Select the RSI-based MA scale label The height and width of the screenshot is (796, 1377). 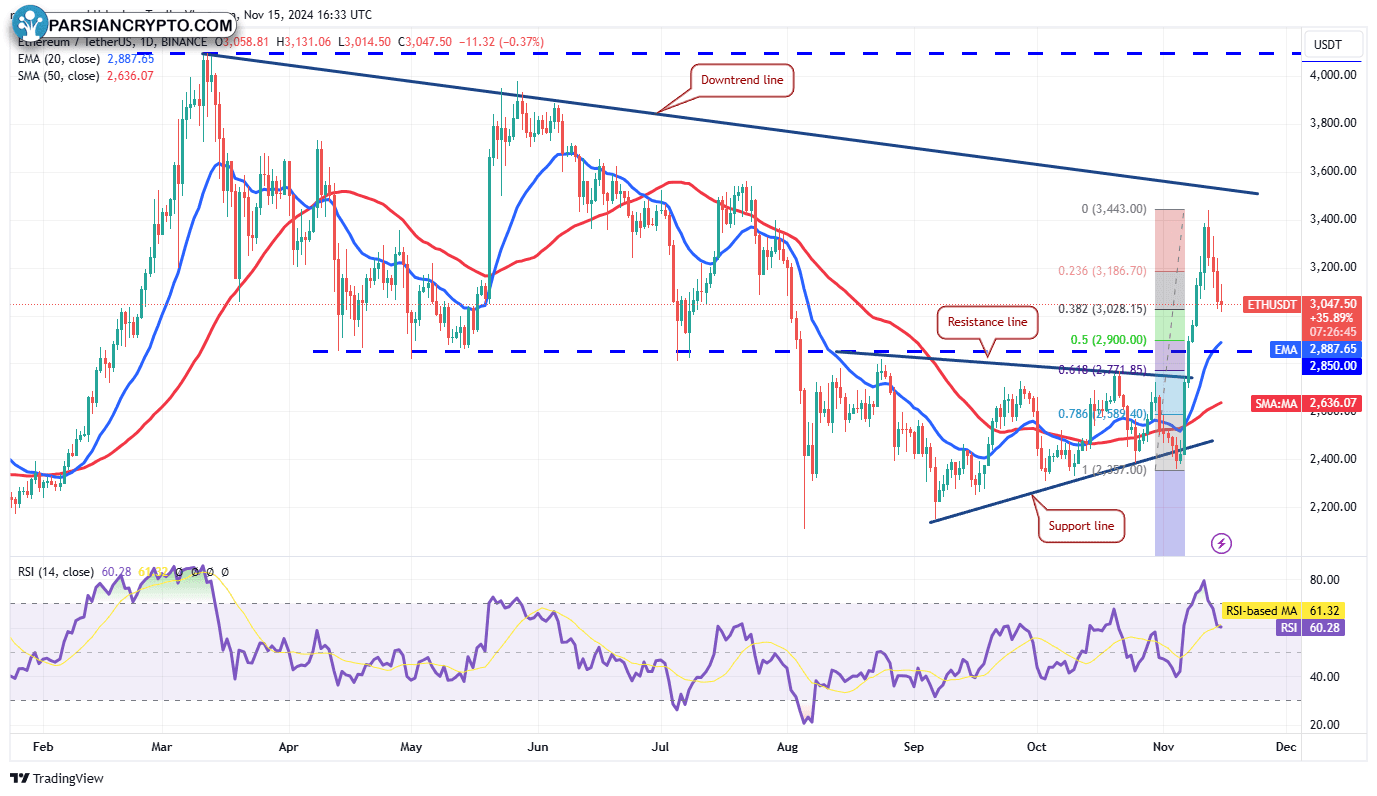[x=1263, y=611]
